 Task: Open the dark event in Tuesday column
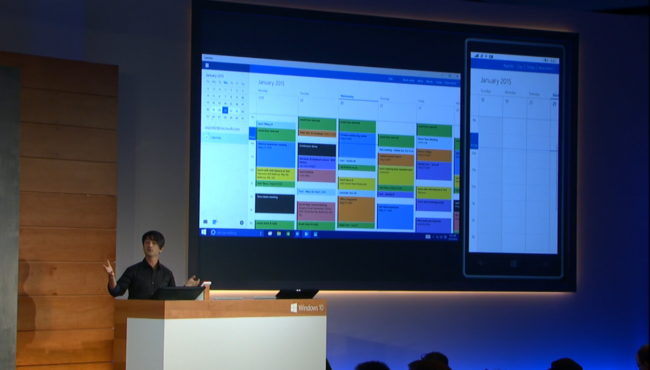[317, 149]
